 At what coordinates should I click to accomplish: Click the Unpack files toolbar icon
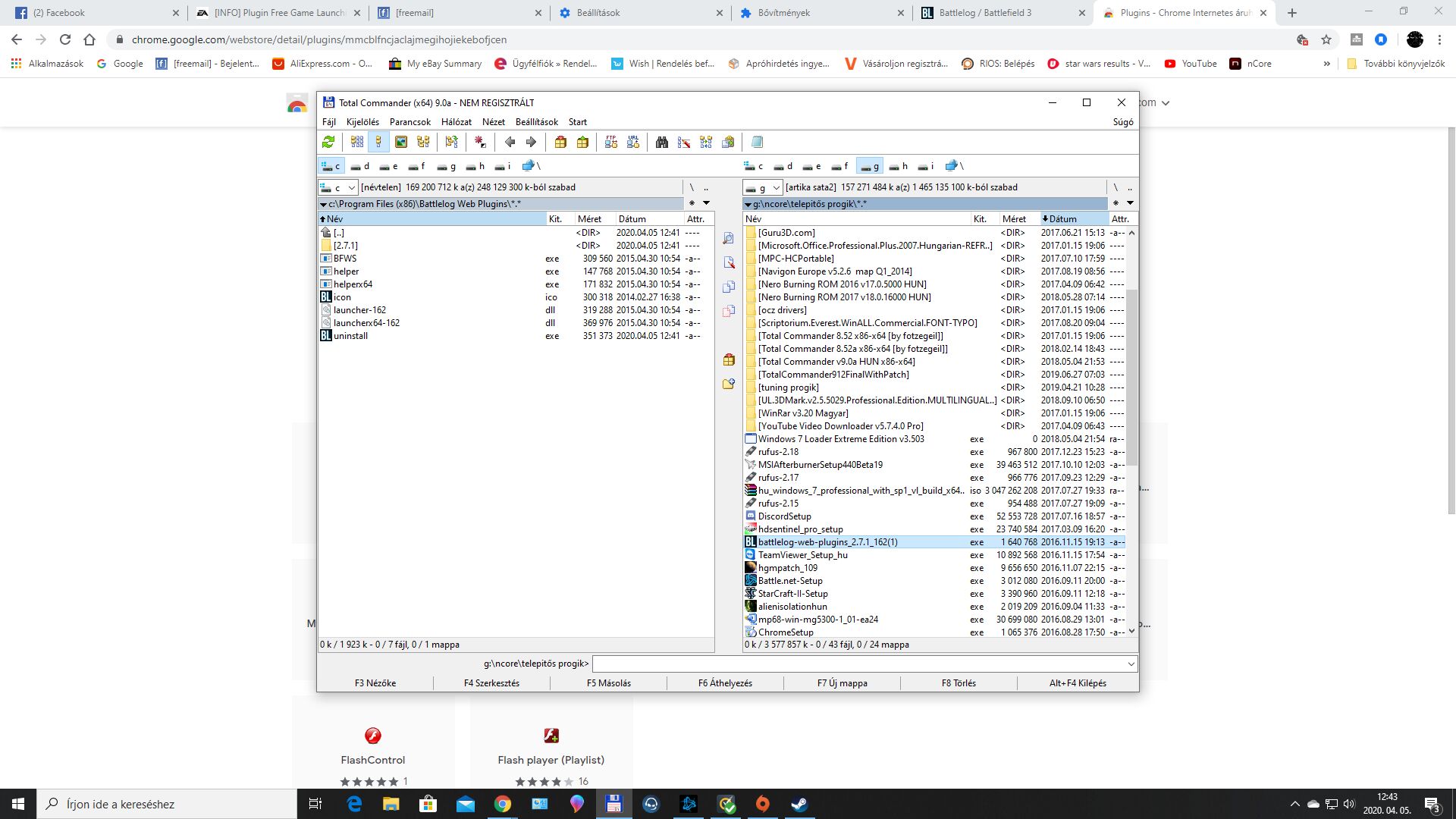click(582, 142)
